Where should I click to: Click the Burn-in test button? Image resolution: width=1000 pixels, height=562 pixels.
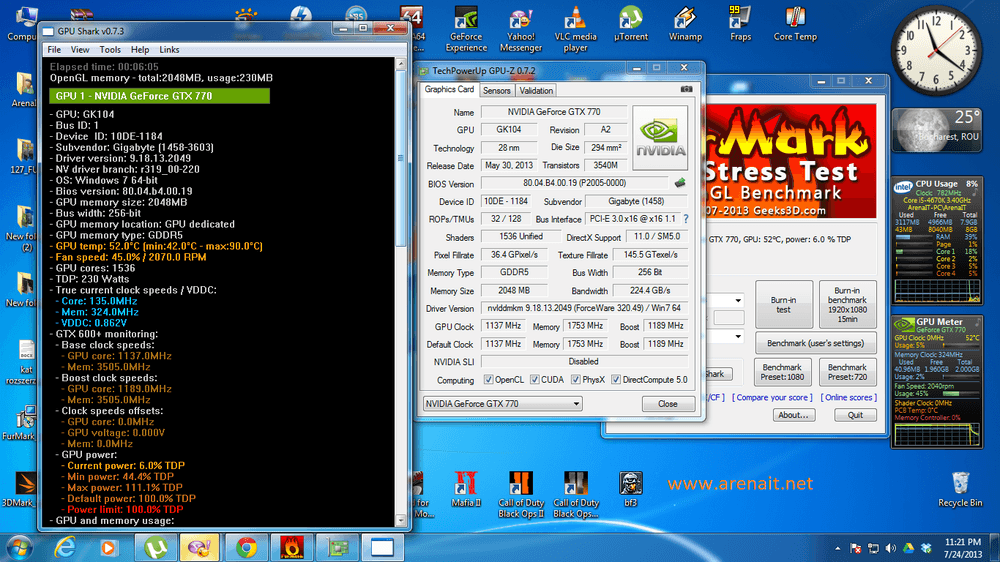(x=783, y=304)
